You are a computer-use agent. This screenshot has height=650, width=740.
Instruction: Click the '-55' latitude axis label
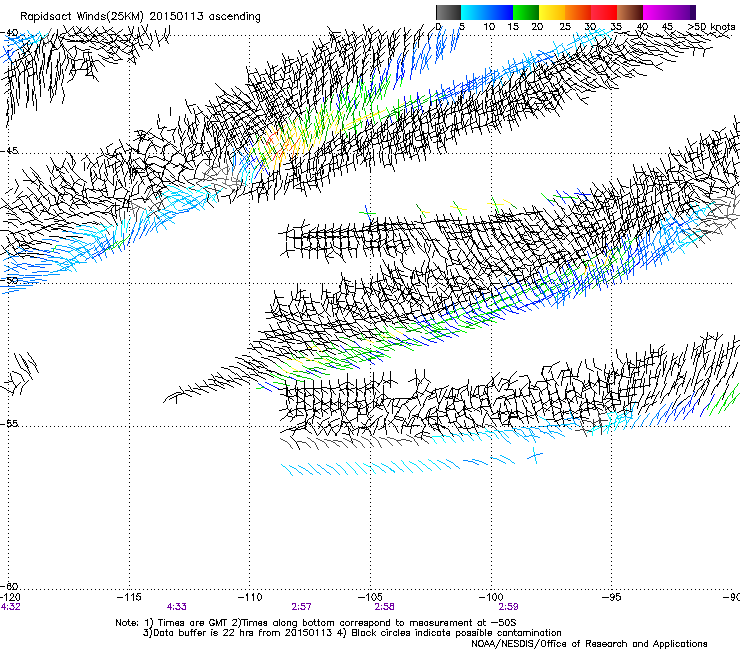coord(9,424)
